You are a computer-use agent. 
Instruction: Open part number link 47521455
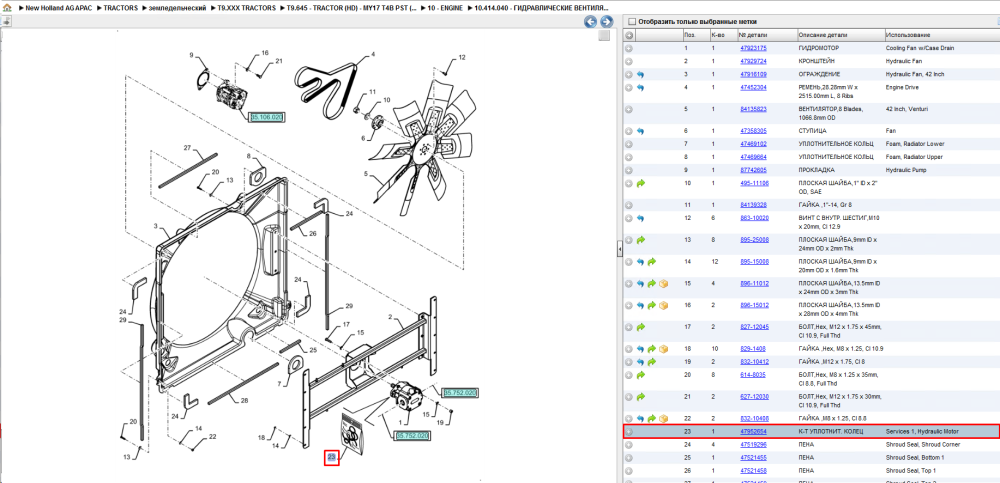753,457
